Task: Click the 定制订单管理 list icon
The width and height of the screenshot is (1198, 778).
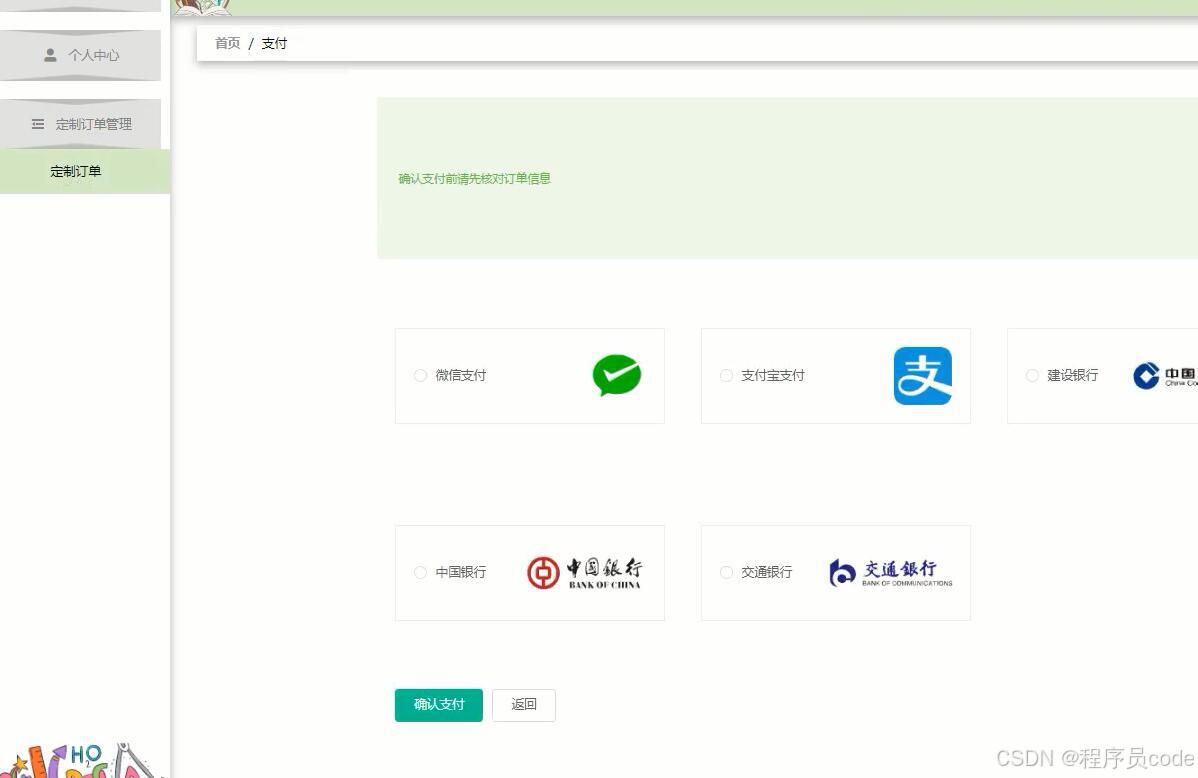Action: 37,124
